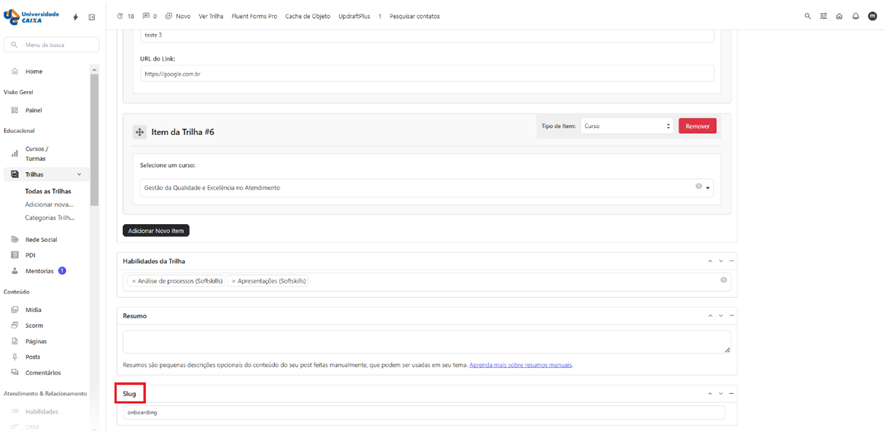
Task: Open the user avatar menu
Action: click(x=872, y=16)
